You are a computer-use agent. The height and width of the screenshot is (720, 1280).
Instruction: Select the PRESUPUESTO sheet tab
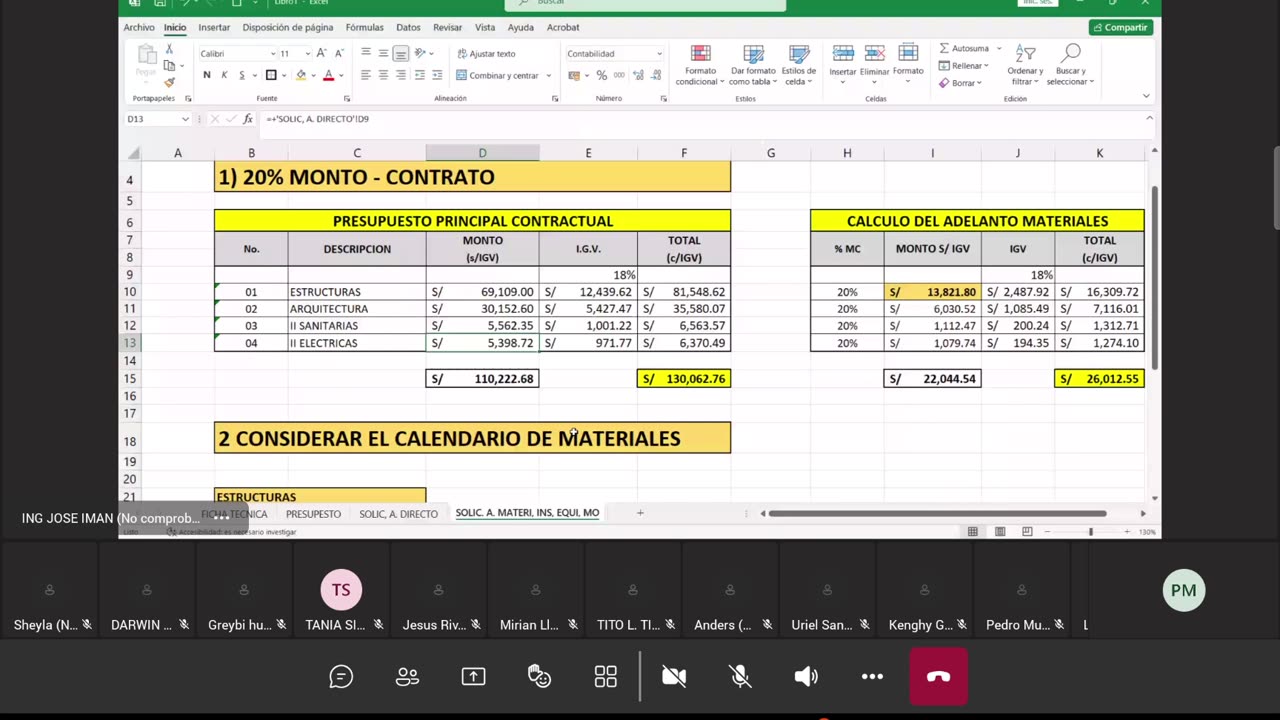click(x=313, y=514)
